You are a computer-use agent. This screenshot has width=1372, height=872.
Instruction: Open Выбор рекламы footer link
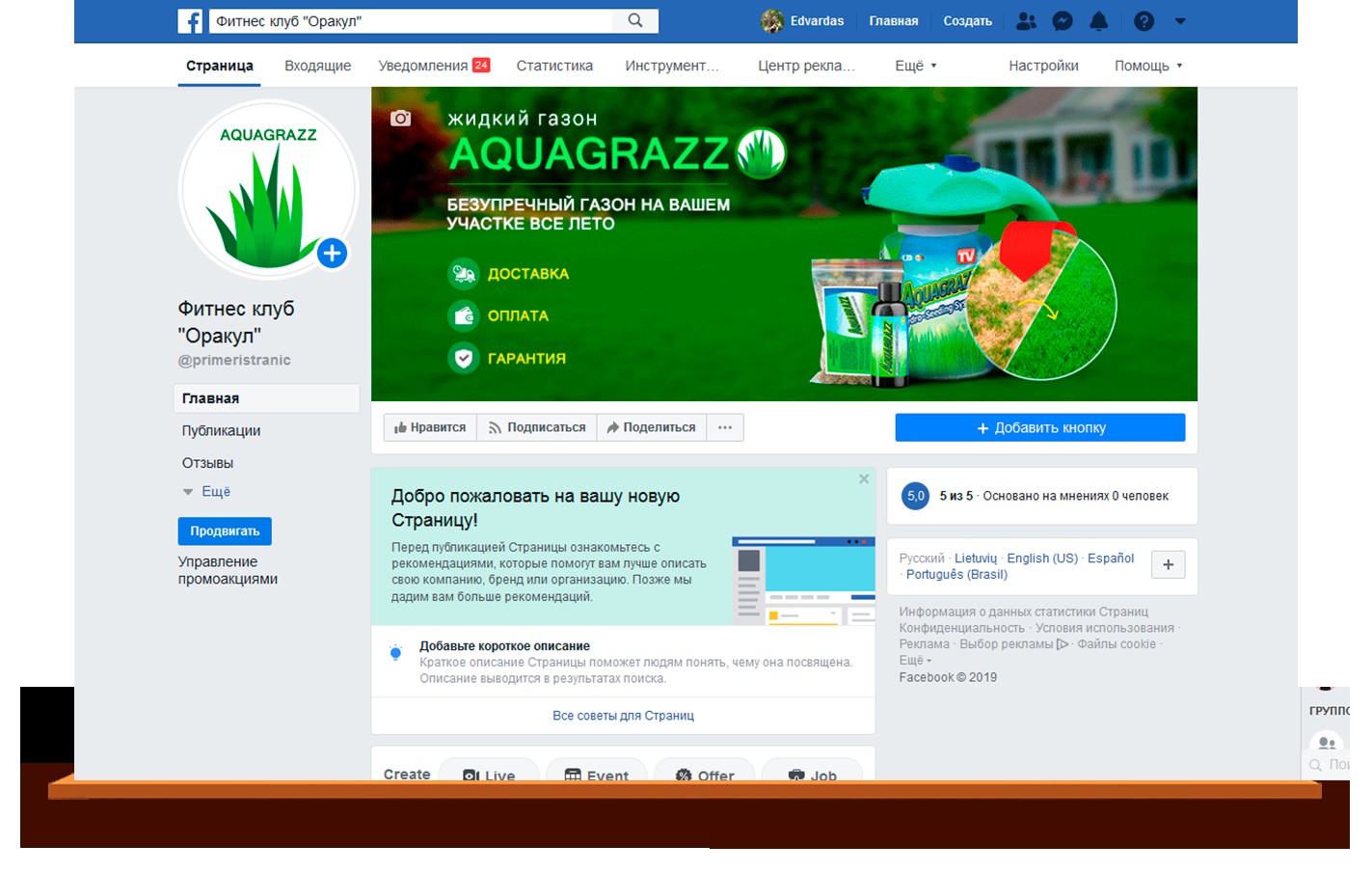(x=1013, y=644)
